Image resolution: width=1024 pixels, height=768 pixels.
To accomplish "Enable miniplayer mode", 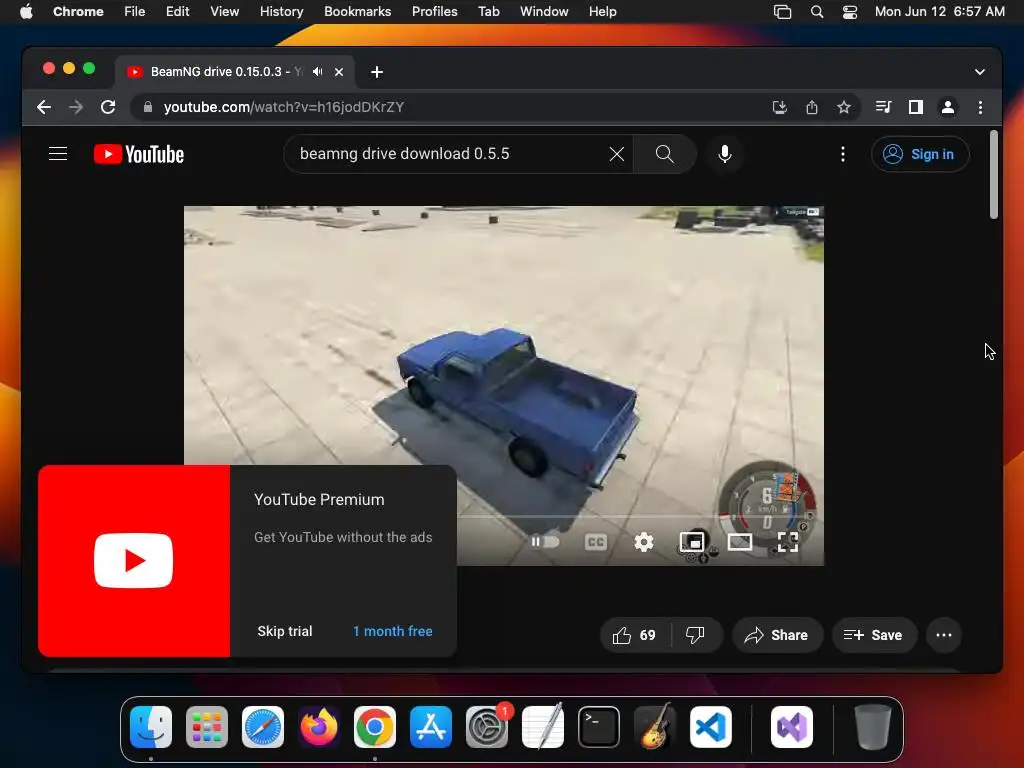I will tap(692, 541).
